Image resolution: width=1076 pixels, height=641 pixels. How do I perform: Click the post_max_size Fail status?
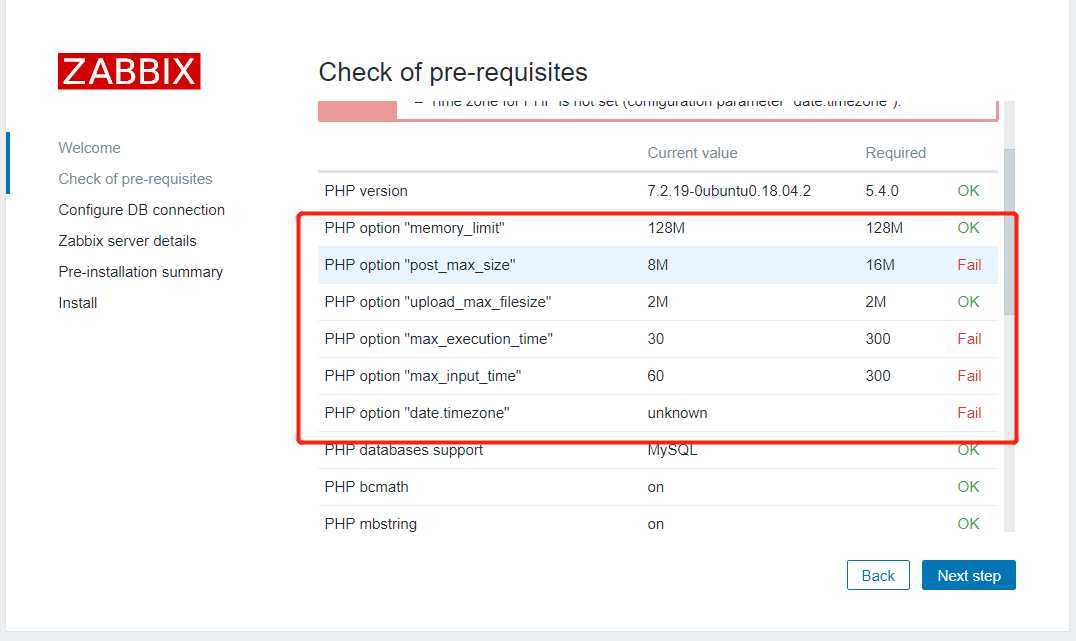(969, 265)
